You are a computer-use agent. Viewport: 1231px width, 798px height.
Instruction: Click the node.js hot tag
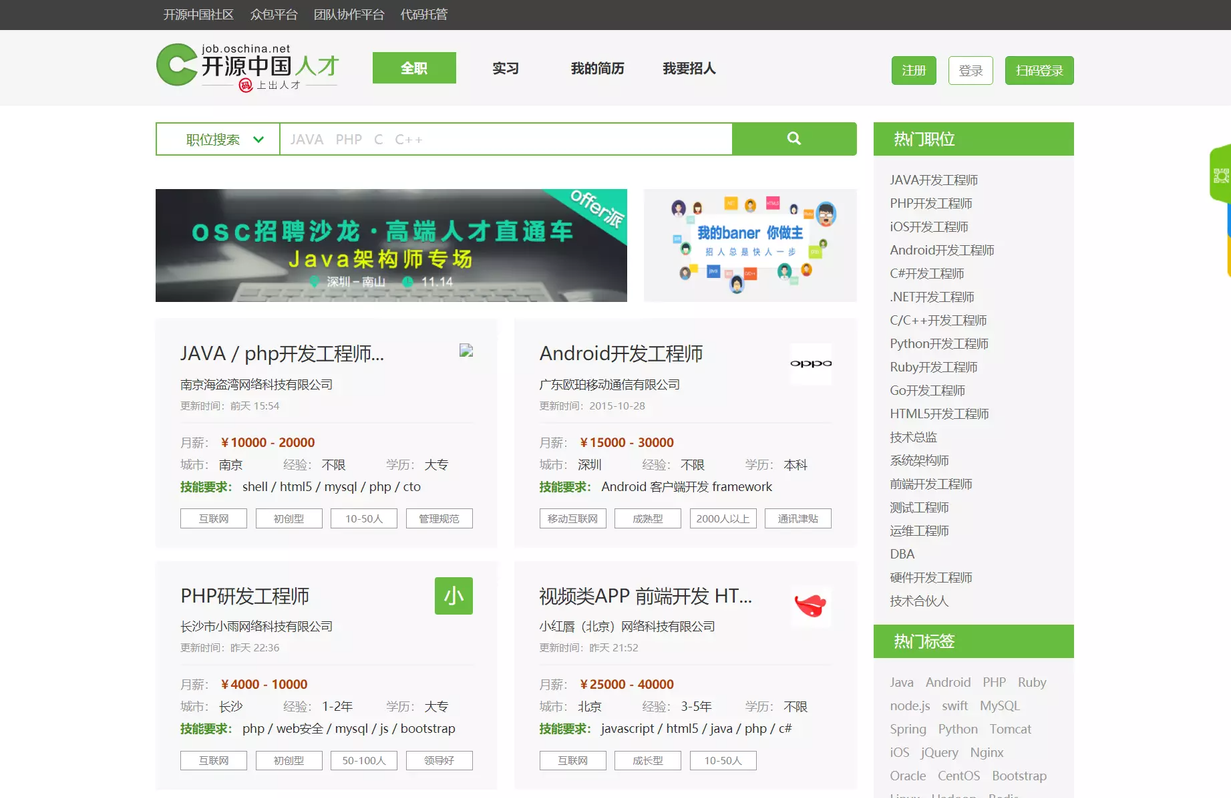(x=910, y=706)
